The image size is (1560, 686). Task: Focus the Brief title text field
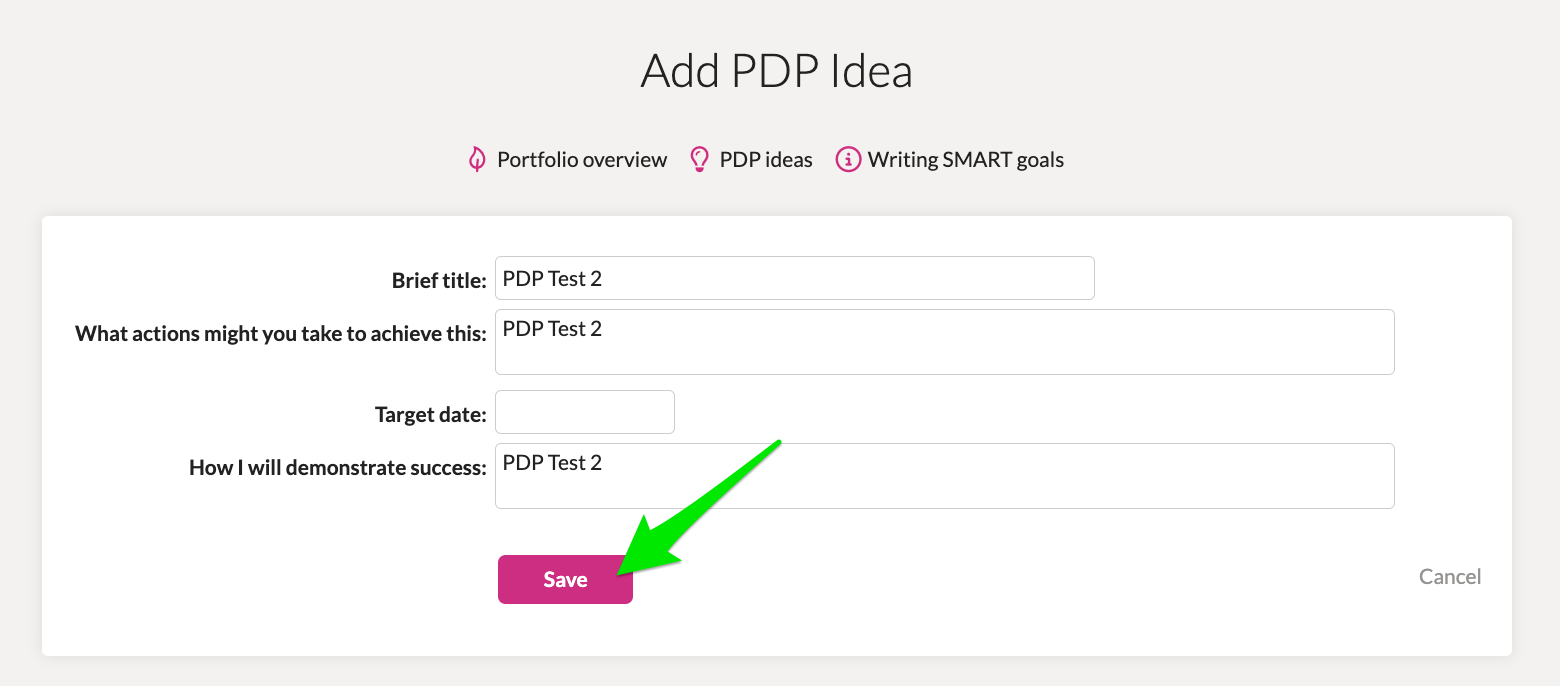(795, 278)
